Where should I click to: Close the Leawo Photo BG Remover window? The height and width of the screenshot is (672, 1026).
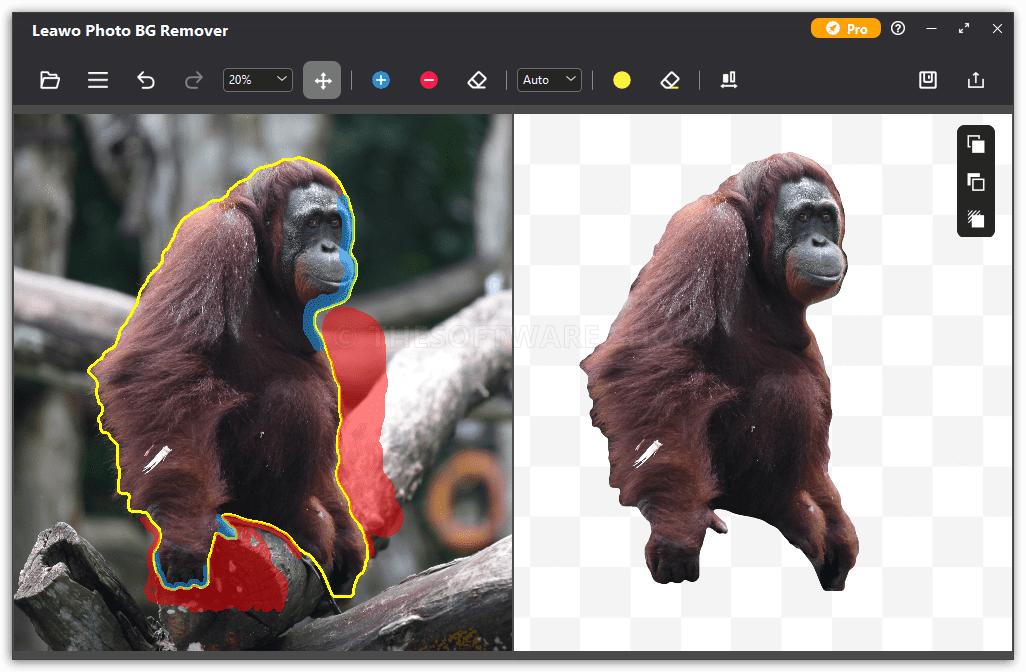pyautogui.click(x=997, y=28)
